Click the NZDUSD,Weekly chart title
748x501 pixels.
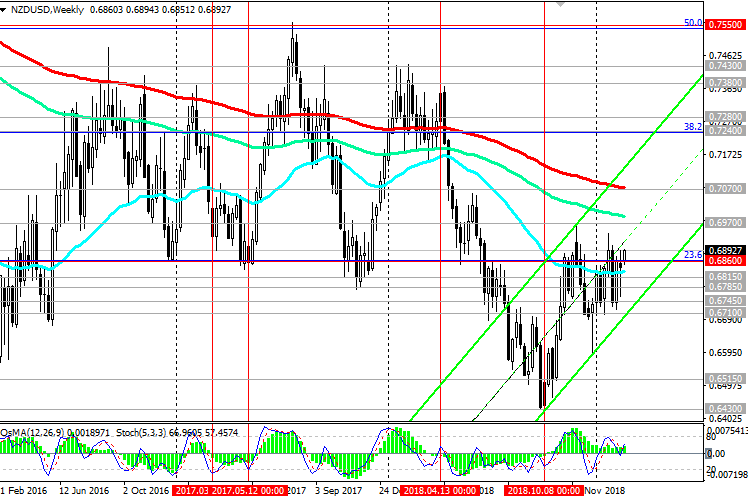pyautogui.click(x=48, y=10)
